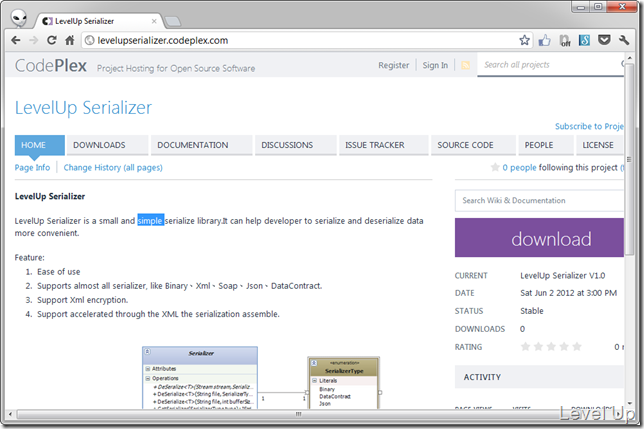644x429 pixels.
Task: Focus the Search Wiki & Documentation field
Action: click(539, 200)
